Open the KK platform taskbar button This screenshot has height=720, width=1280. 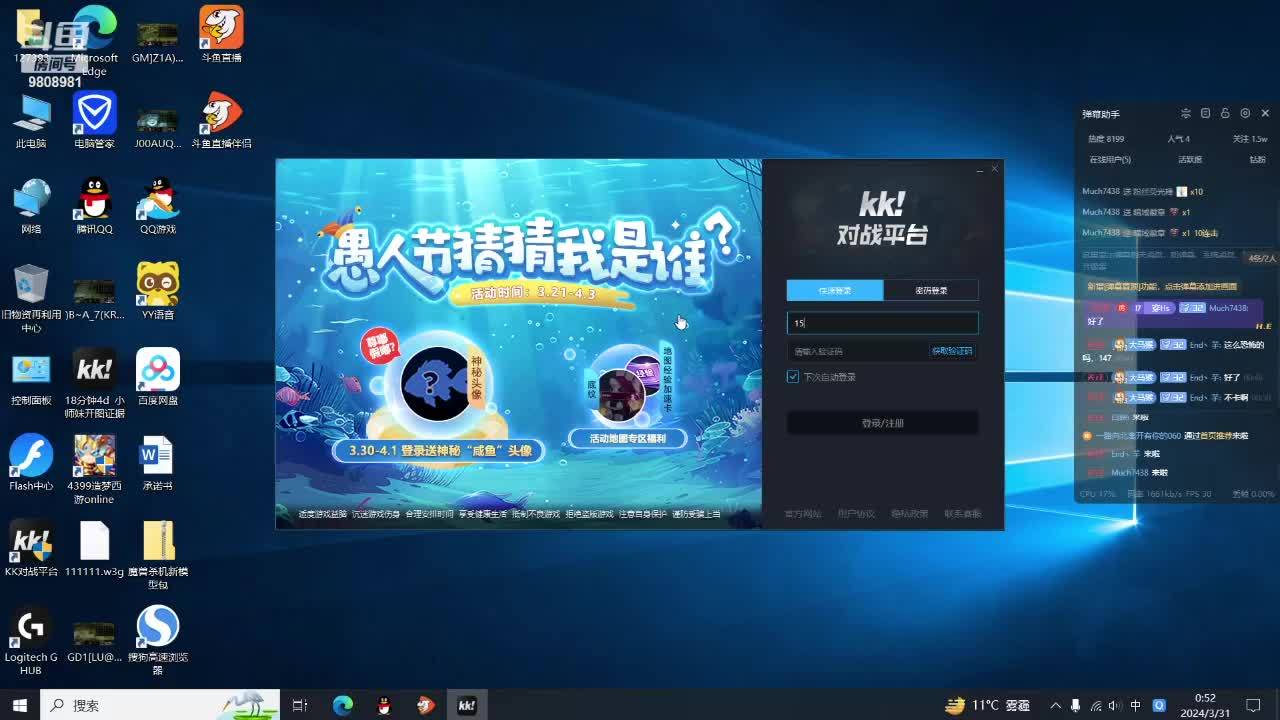coord(466,705)
